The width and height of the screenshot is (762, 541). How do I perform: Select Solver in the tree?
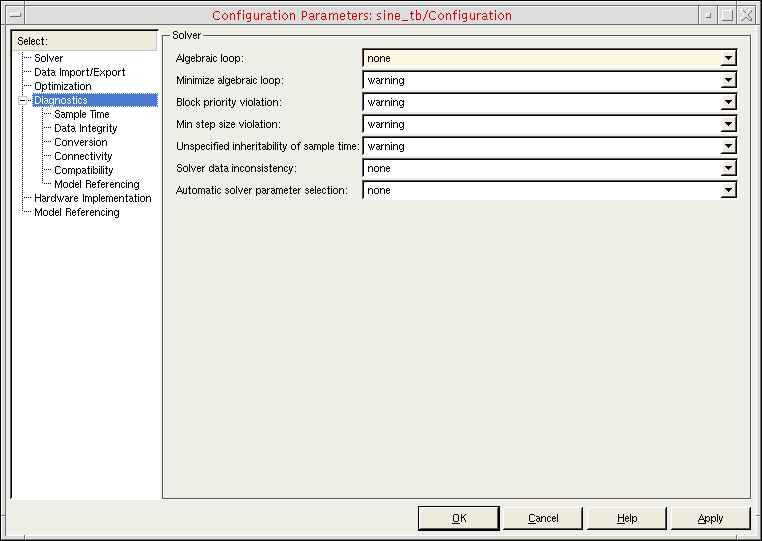pos(48,58)
